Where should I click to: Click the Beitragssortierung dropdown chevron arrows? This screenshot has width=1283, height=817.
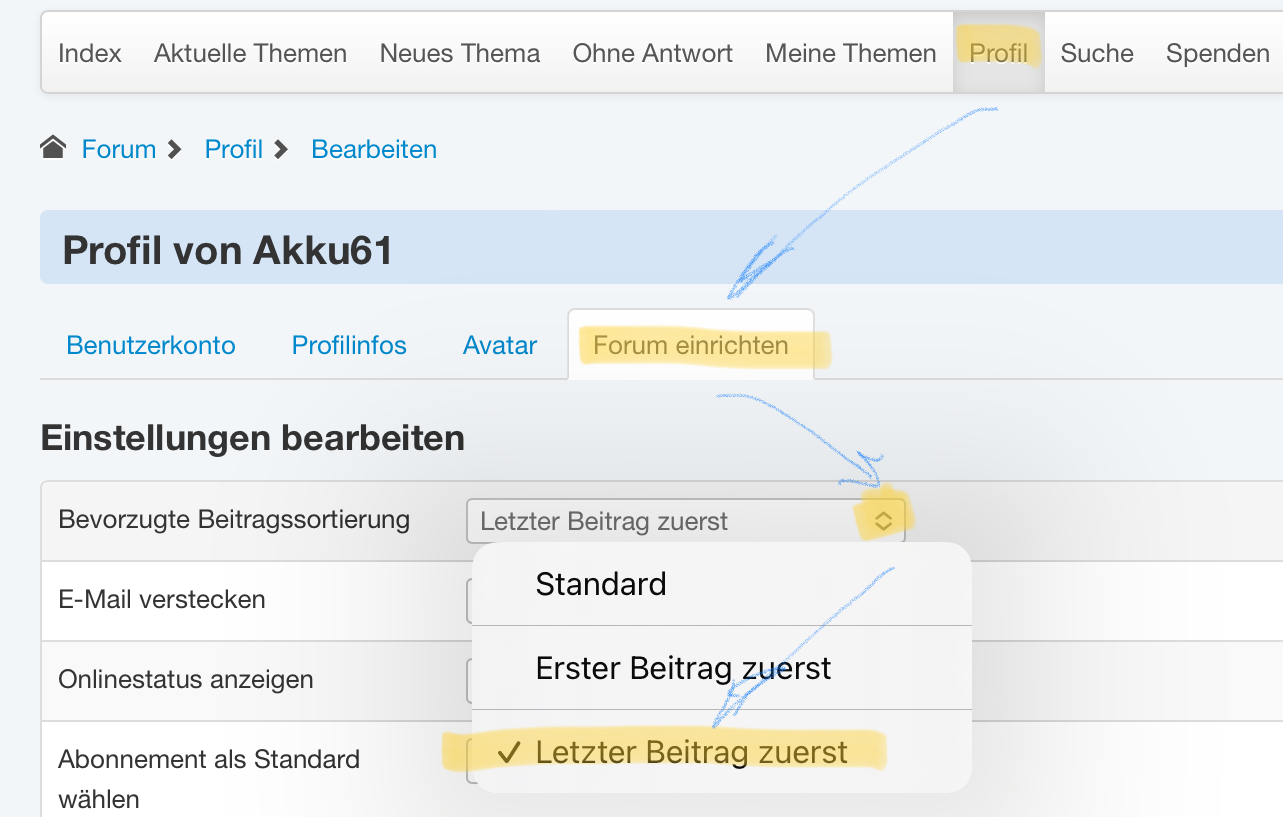[x=883, y=521]
